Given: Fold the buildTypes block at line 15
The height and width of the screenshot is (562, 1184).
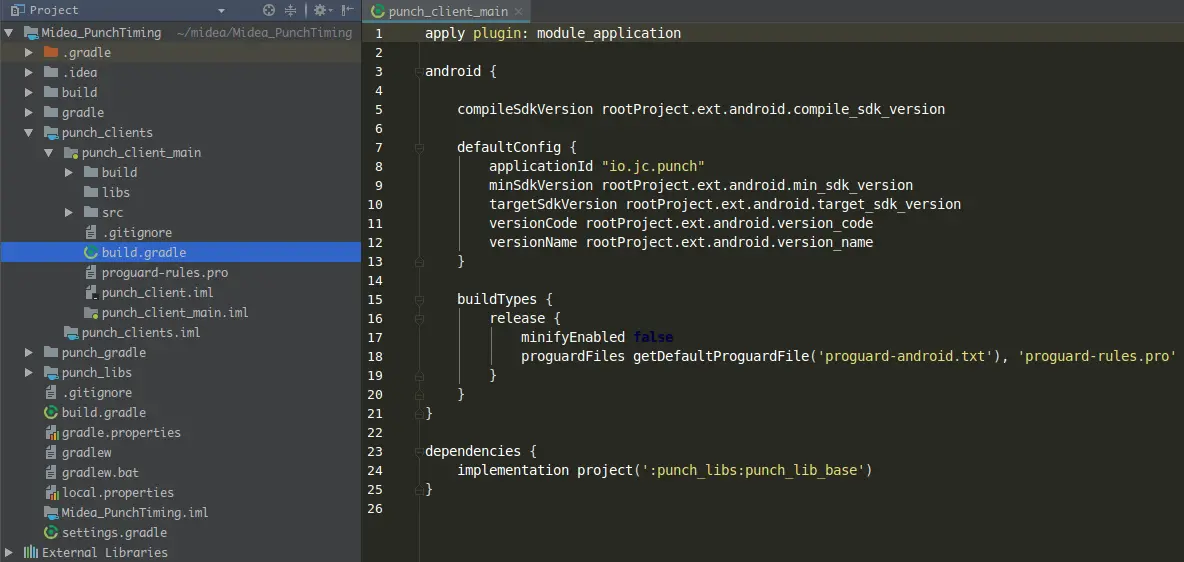Looking at the screenshot, I should click(418, 299).
